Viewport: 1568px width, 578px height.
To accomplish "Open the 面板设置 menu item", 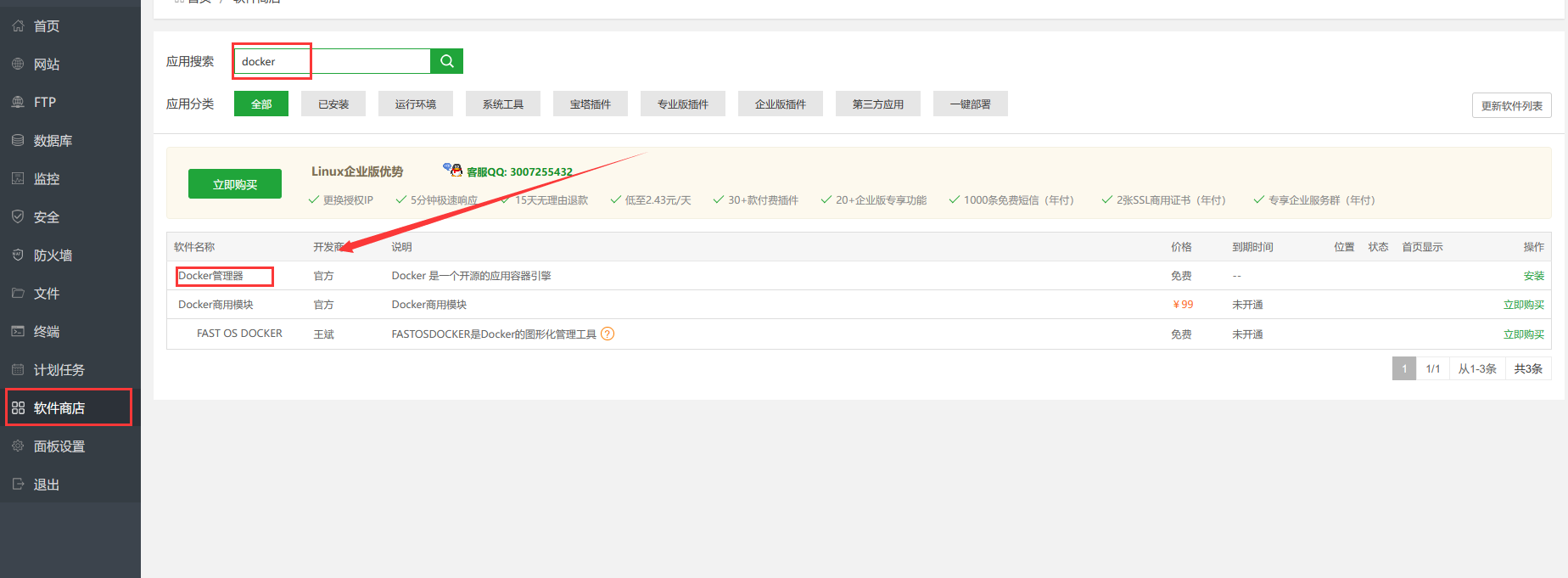I will pyautogui.click(x=59, y=446).
